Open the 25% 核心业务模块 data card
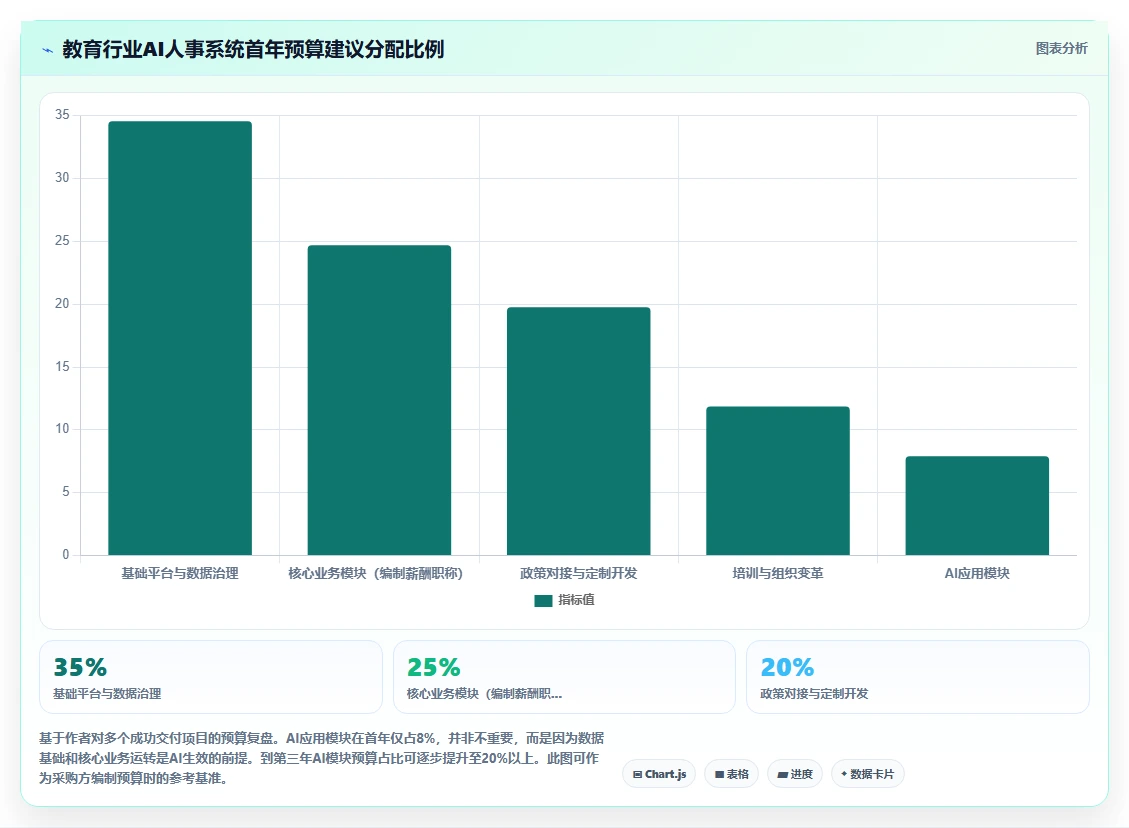 pyautogui.click(x=564, y=677)
